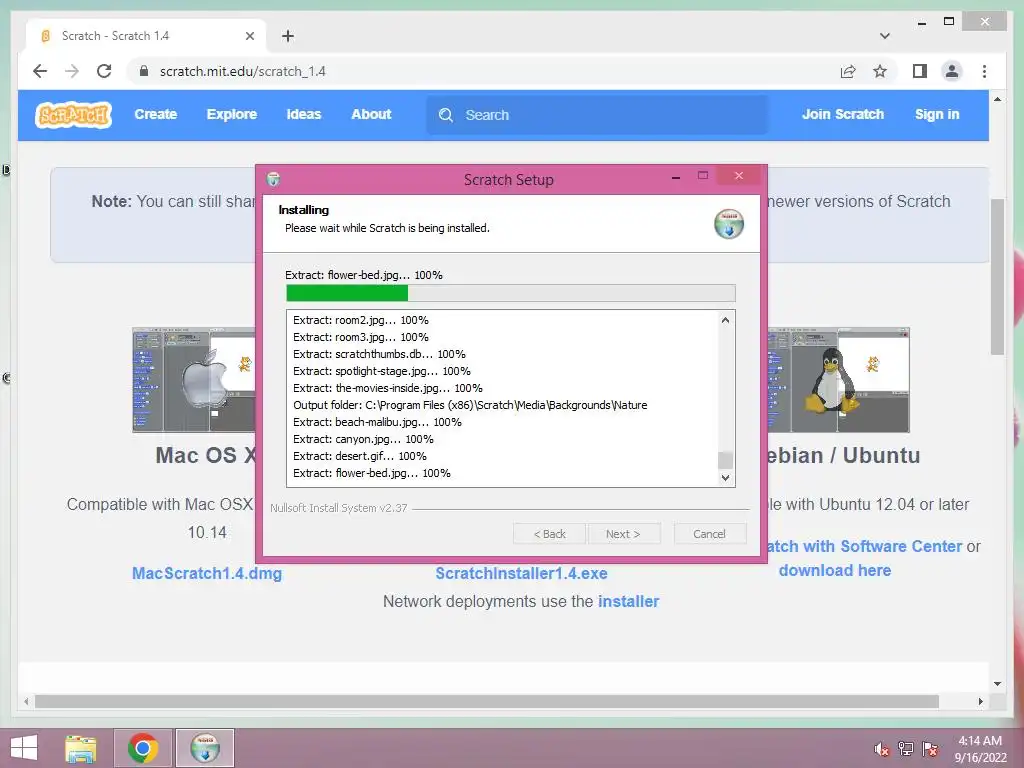
Task: Open the tab search chevron
Action: 884,36
